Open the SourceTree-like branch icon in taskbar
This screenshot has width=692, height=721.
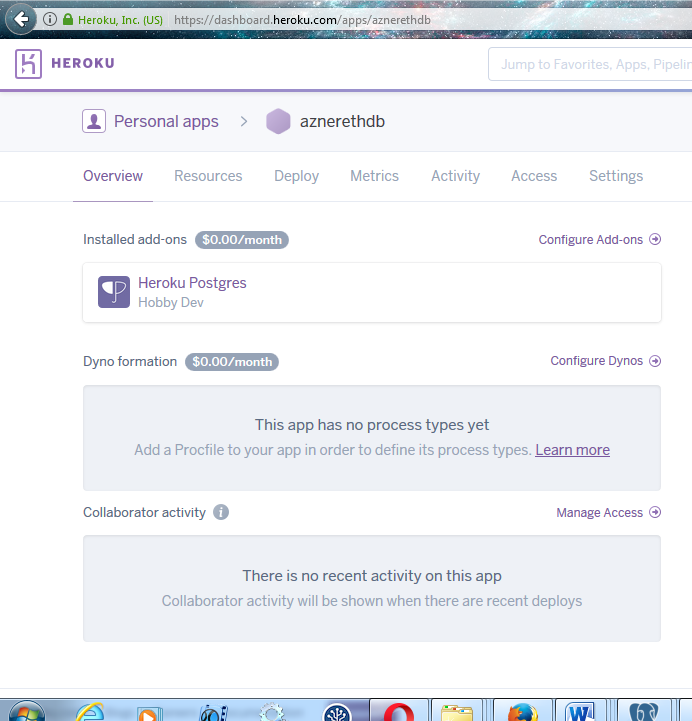click(x=337, y=712)
